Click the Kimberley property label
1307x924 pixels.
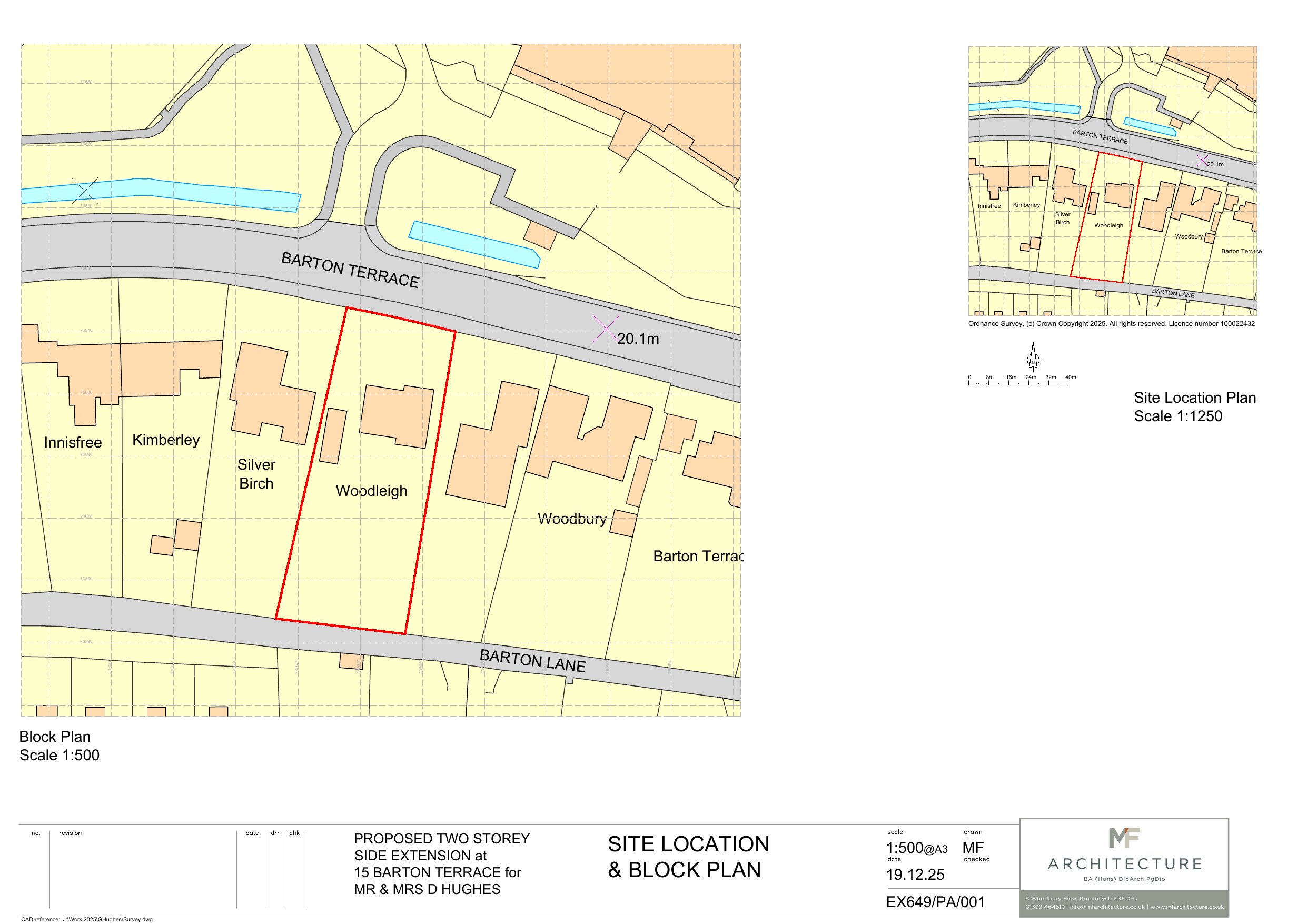click(x=166, y=440)
